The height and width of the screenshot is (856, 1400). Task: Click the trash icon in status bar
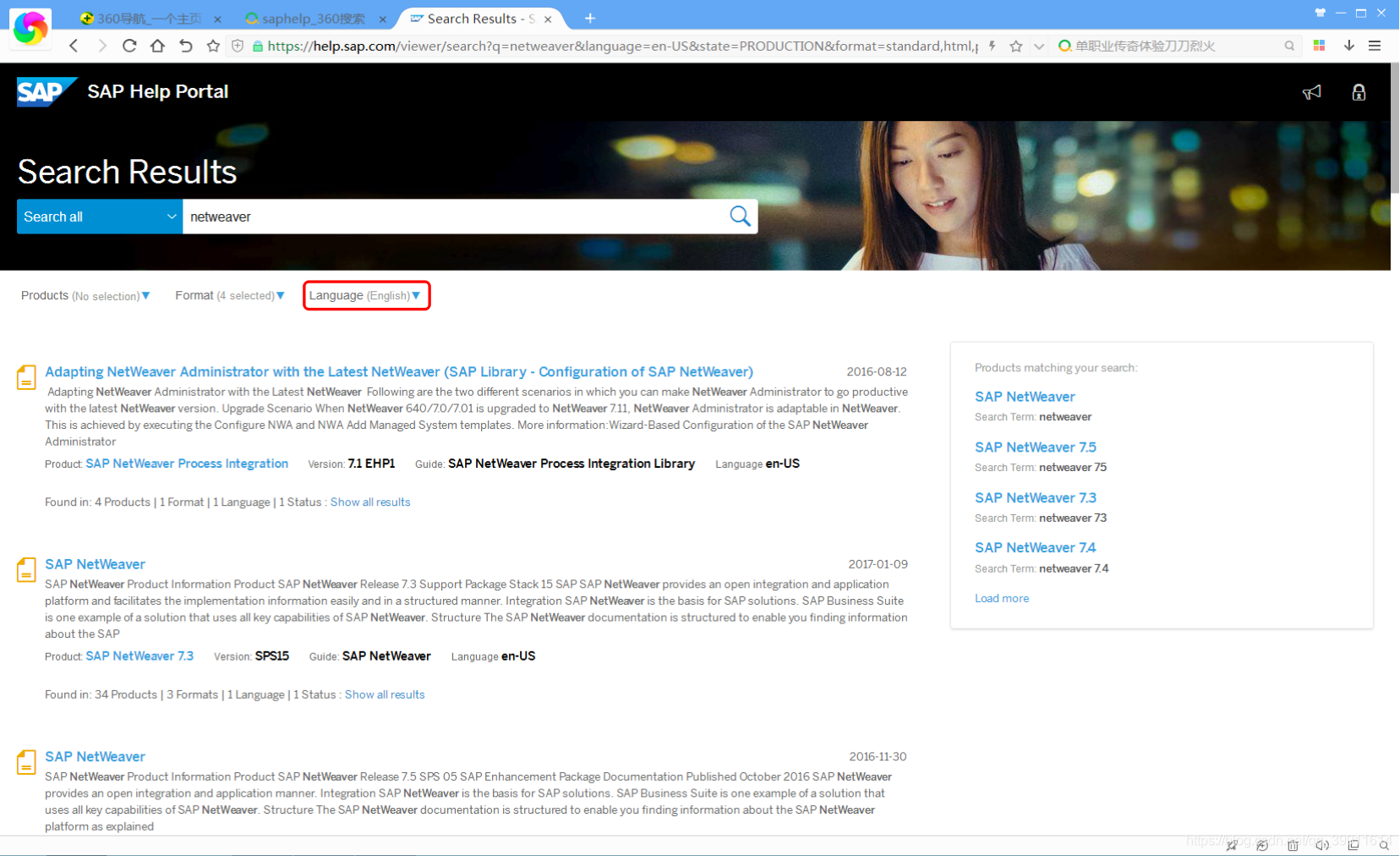coord(1293,845)
